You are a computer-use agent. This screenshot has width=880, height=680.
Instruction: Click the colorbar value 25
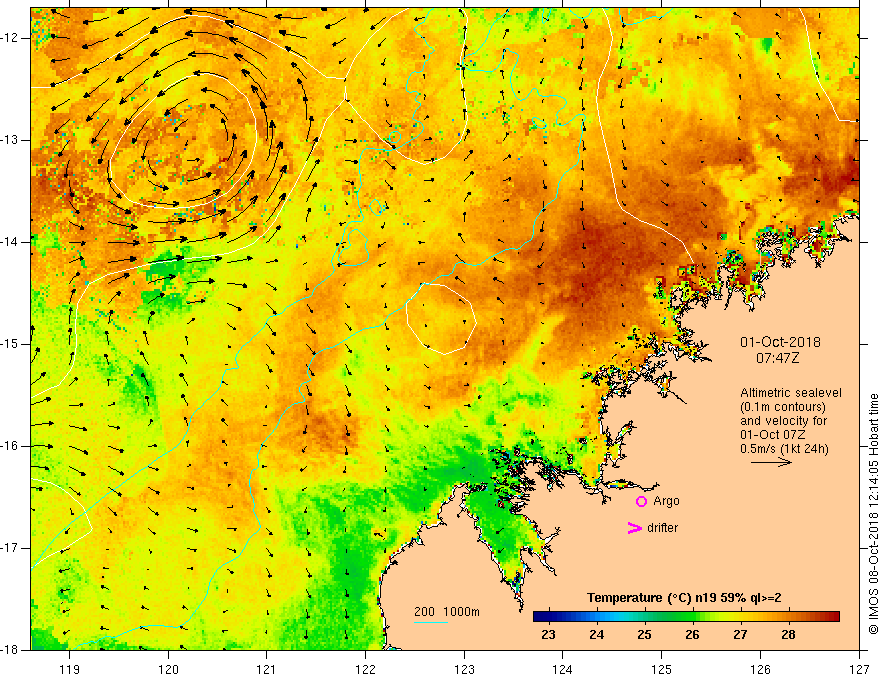pos(644,635)
